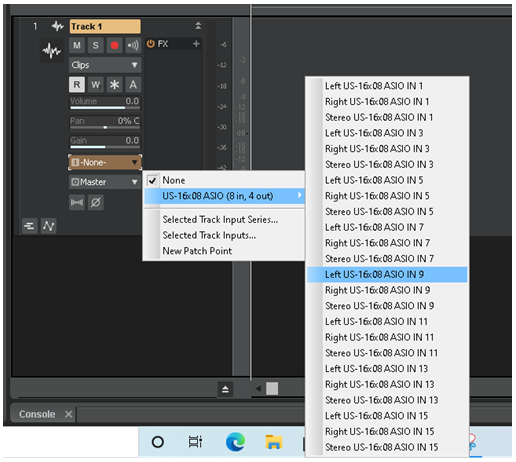
Task: Mute Track 1 with the M button
Action: coord(77,45)
